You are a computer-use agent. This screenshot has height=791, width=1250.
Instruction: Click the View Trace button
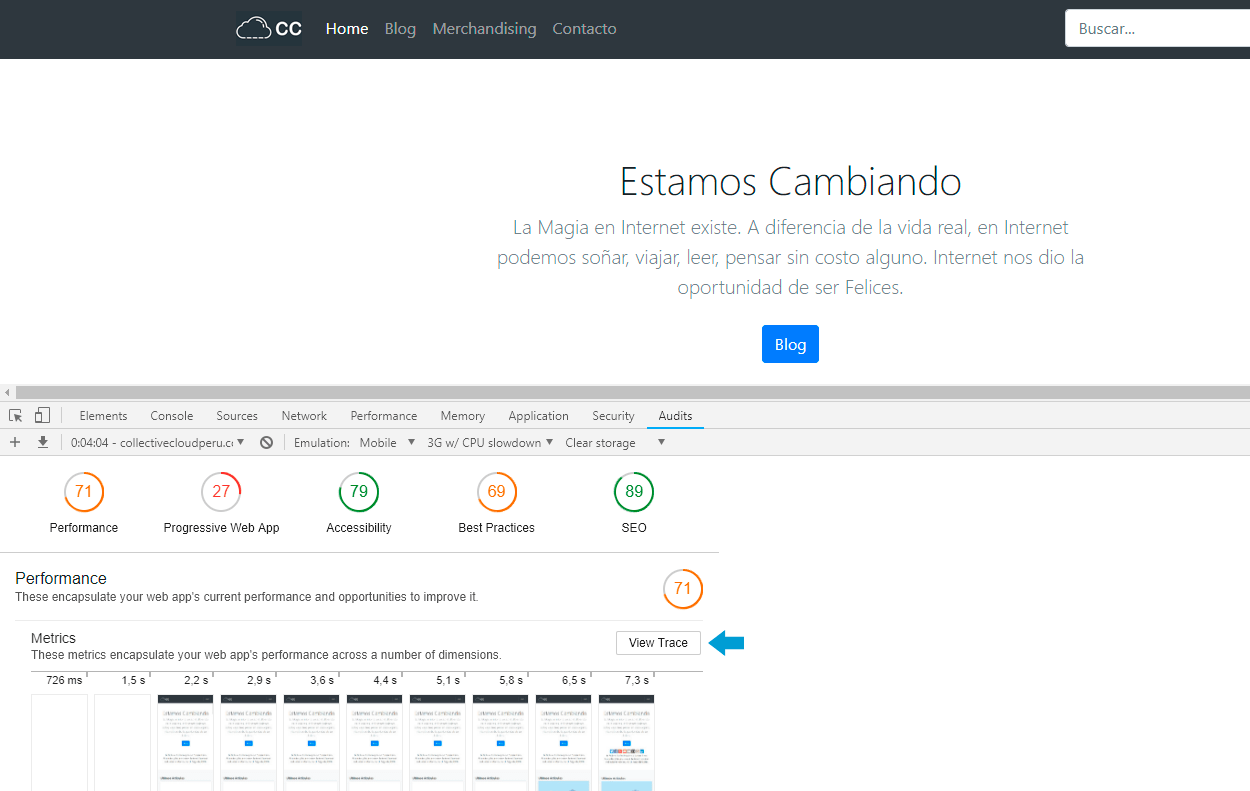coord(658,643)
